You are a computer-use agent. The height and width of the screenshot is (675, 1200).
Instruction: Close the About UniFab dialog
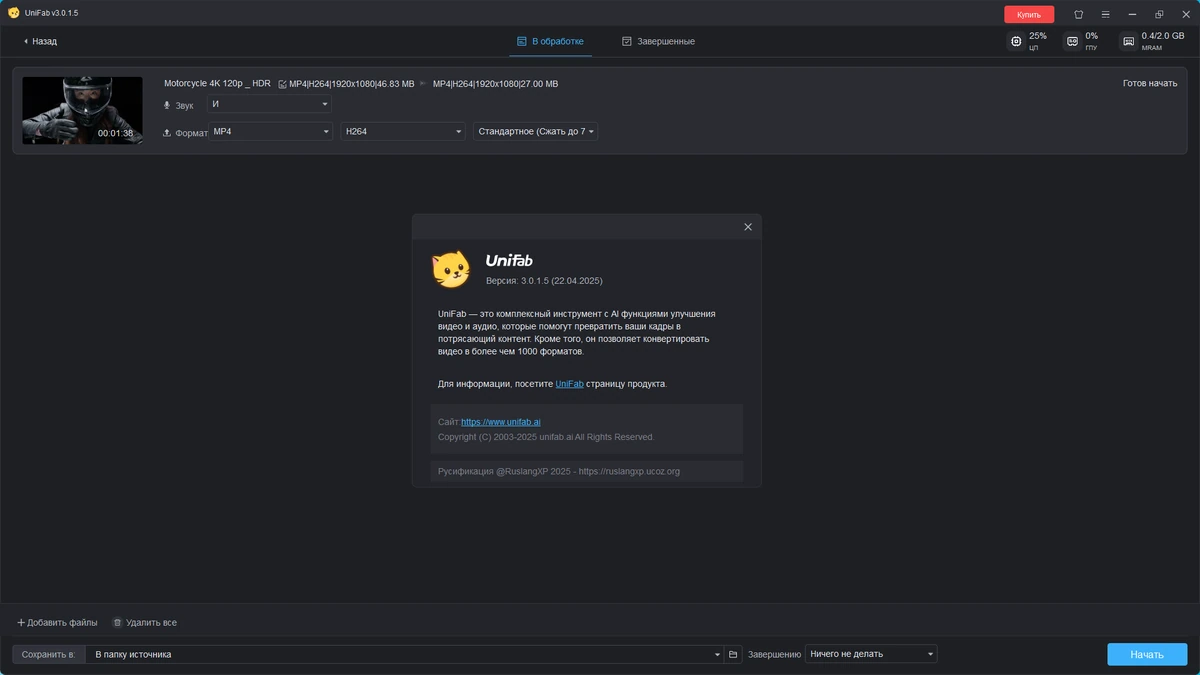(x=748, y=227)
